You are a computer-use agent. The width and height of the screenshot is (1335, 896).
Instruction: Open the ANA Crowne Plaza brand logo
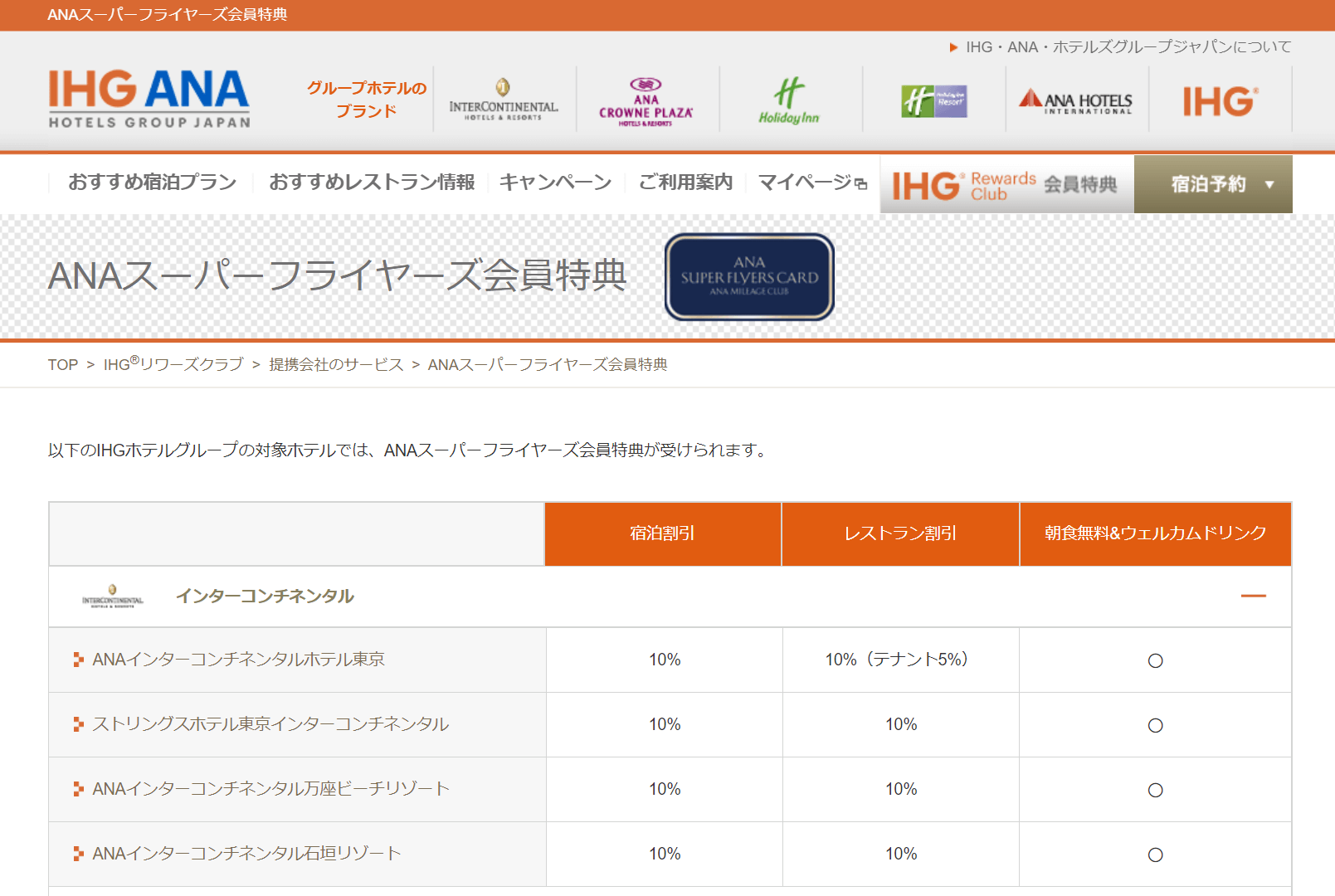pos(646,101)
